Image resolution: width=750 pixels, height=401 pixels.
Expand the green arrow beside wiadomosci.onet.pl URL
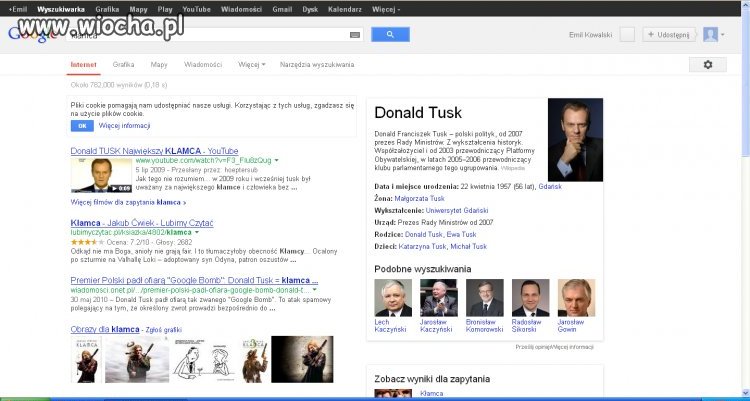click(x=315, y=290)
